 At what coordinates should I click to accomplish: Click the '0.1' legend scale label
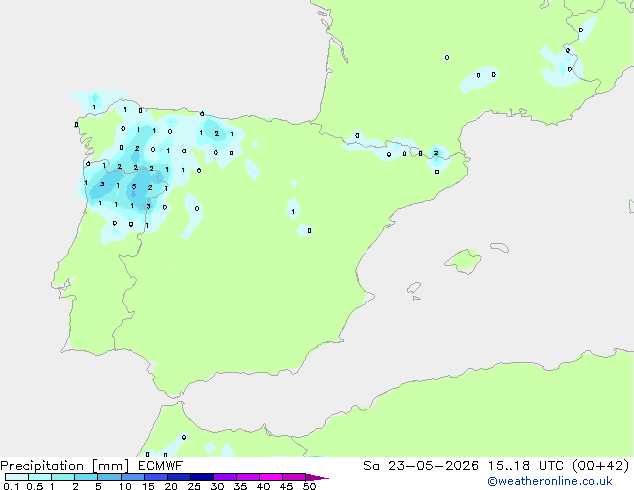11,486
